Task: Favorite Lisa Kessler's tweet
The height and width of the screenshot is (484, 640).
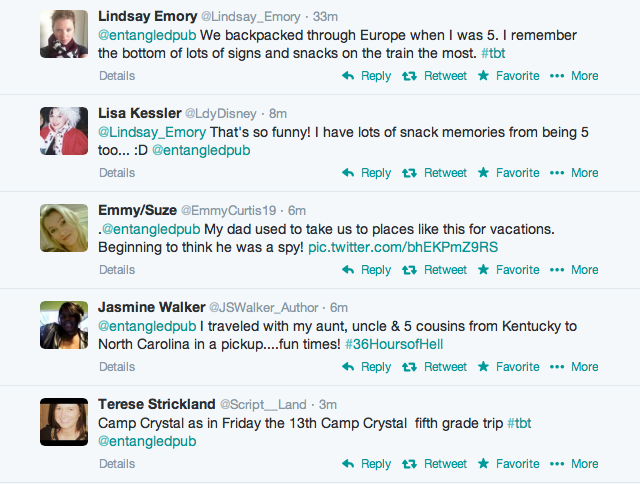Action: pyautogui.click(x=508, y=173)
